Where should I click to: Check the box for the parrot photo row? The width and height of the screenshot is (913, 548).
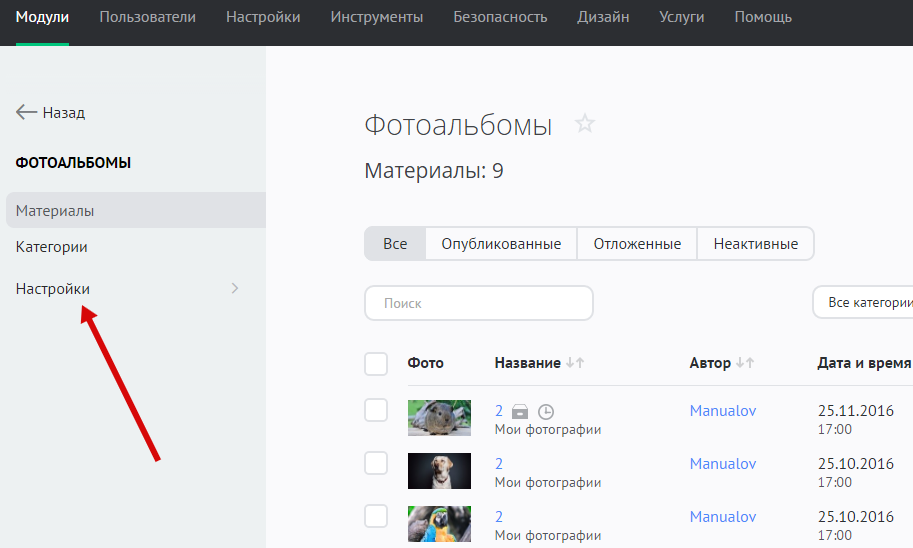click(x=376, y=516)
